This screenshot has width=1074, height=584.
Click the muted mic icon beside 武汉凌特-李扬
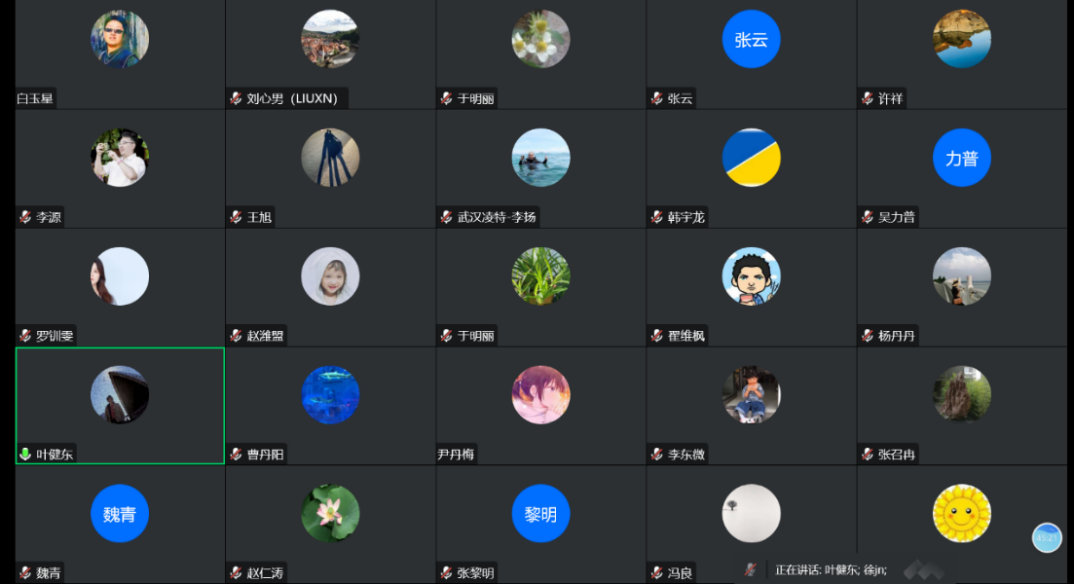(446, 217)
